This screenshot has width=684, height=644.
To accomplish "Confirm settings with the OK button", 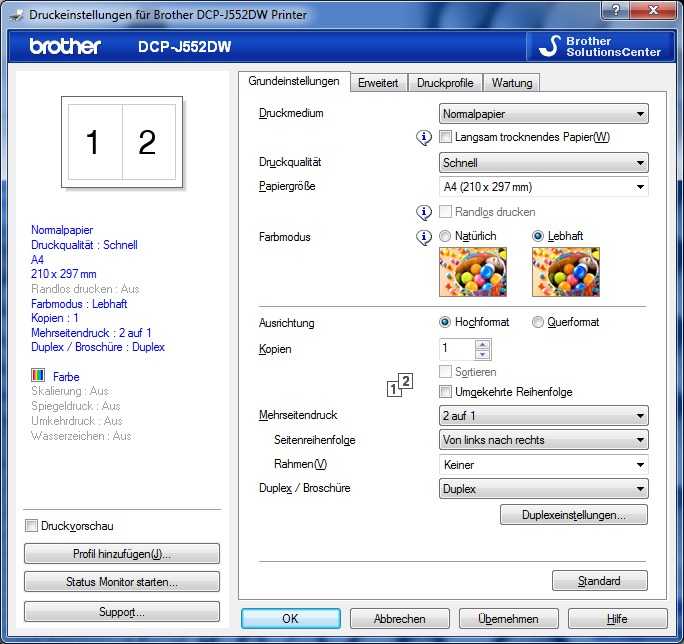I will tap(291, 619).
